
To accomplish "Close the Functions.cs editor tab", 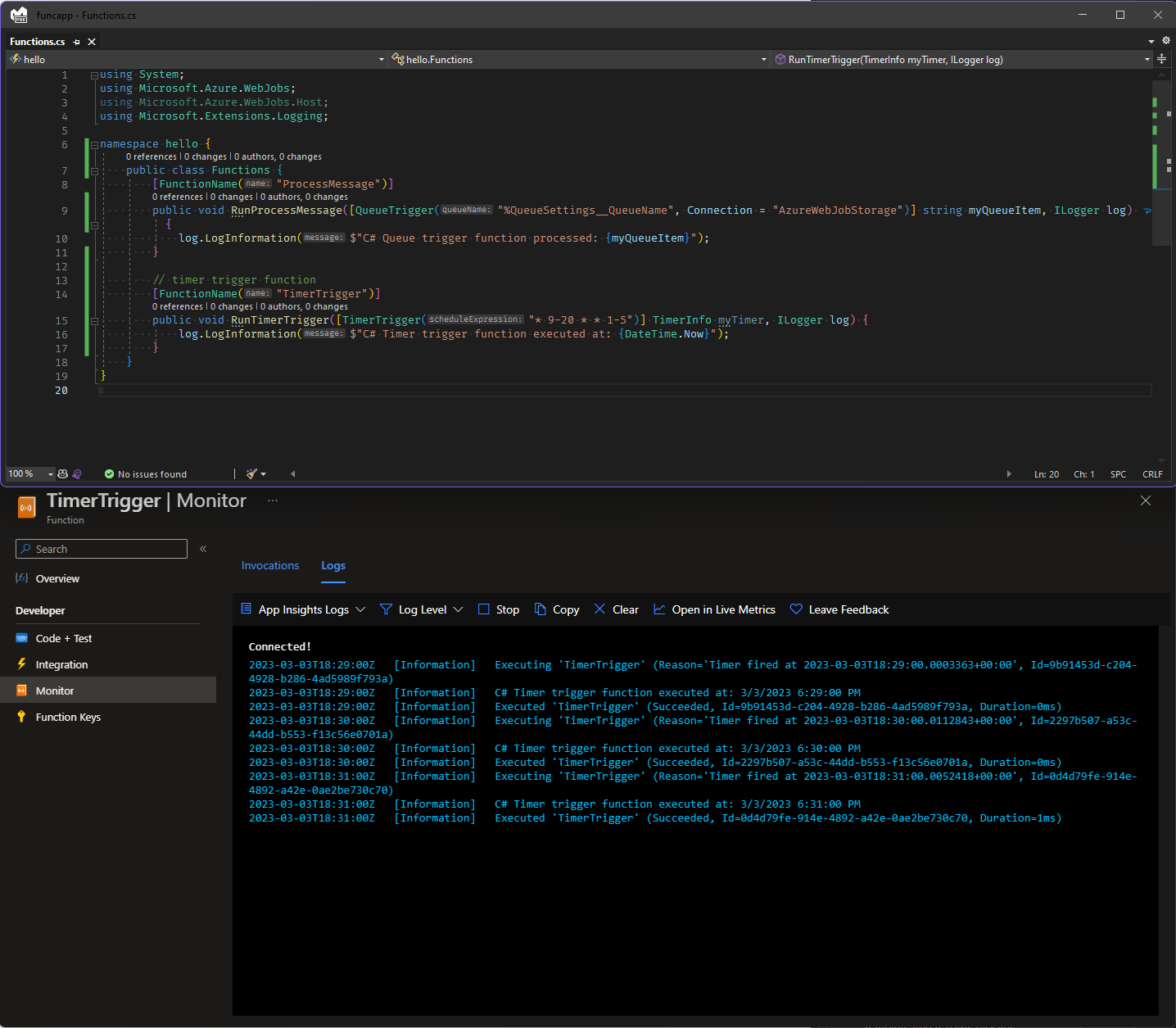I will point(92,42).
